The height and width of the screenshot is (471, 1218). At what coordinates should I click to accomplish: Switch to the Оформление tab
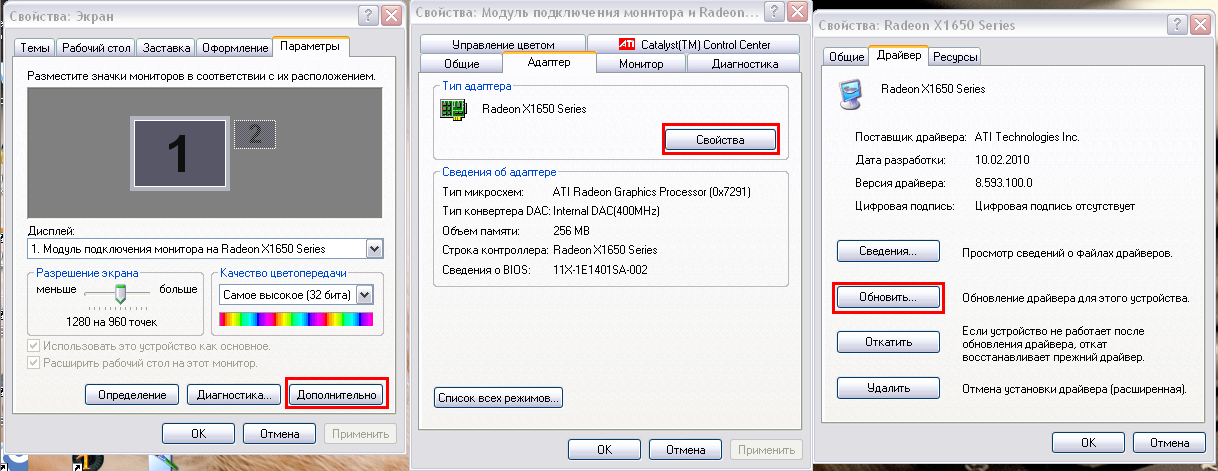[x=234, y=48]
